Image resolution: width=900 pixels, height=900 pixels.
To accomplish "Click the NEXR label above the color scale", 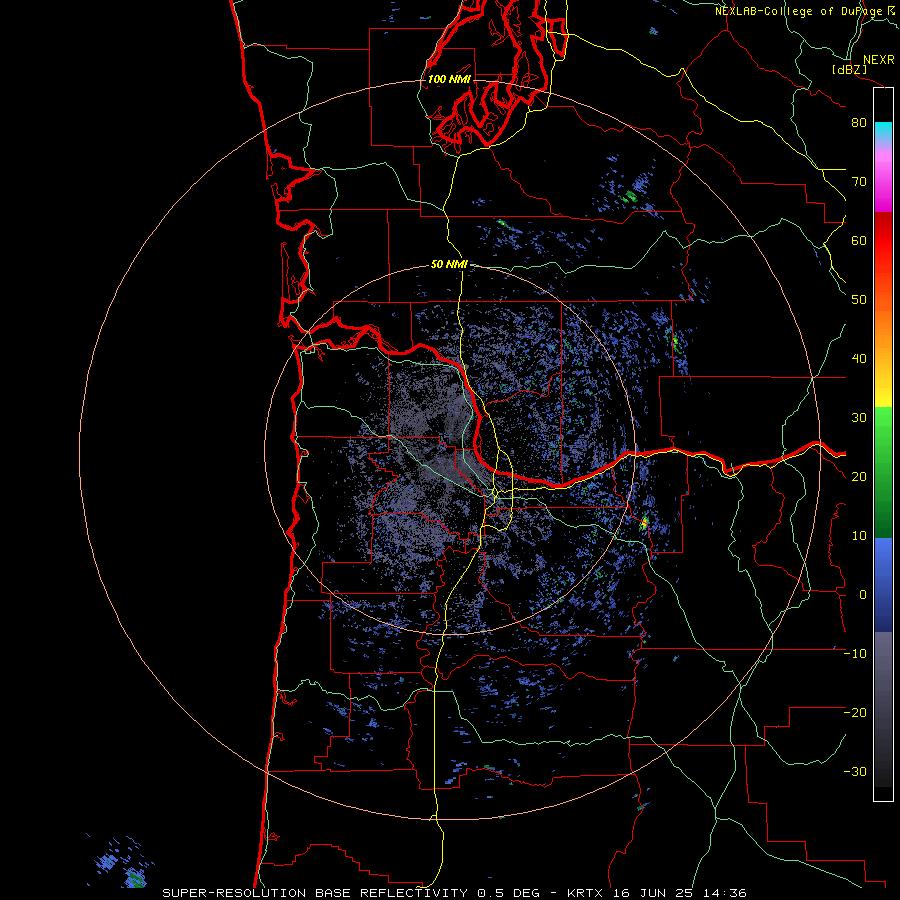I will (878, 59).
